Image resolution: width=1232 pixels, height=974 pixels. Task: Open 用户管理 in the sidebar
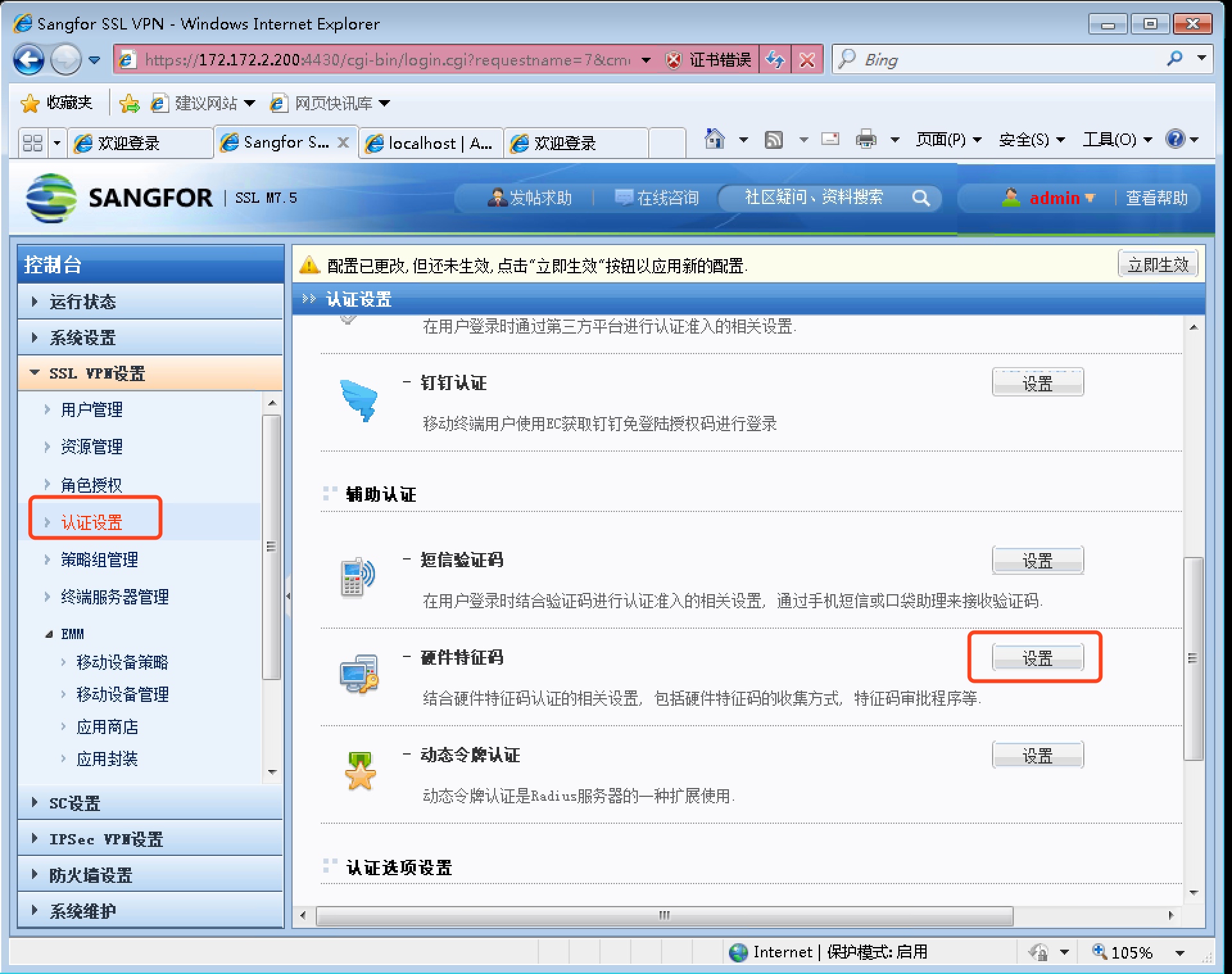coord(91,409)
